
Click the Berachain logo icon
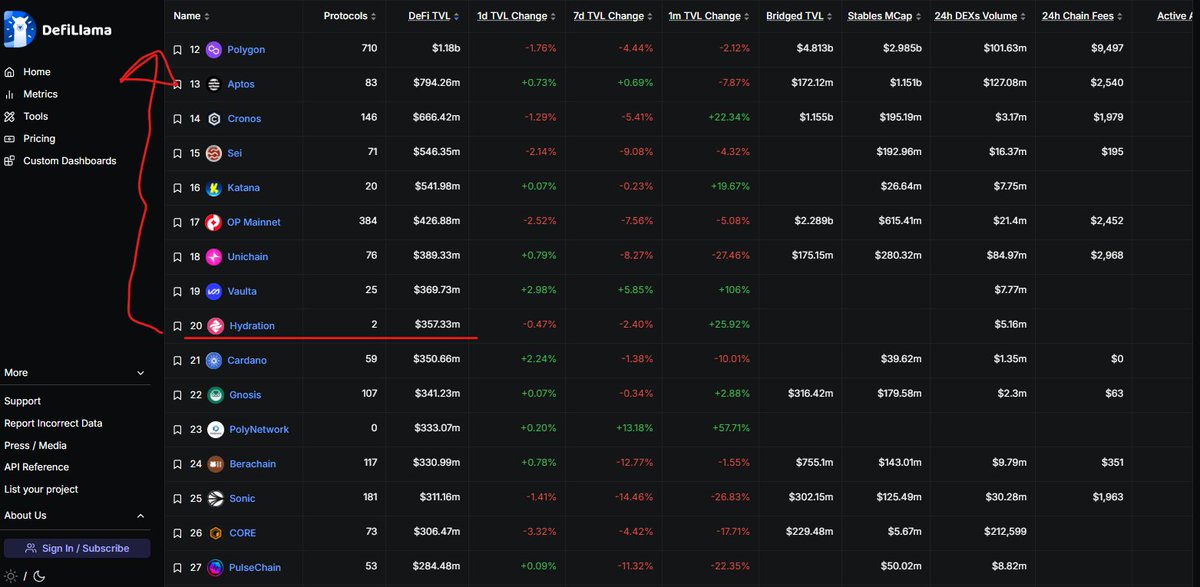[x=214, y=464]
